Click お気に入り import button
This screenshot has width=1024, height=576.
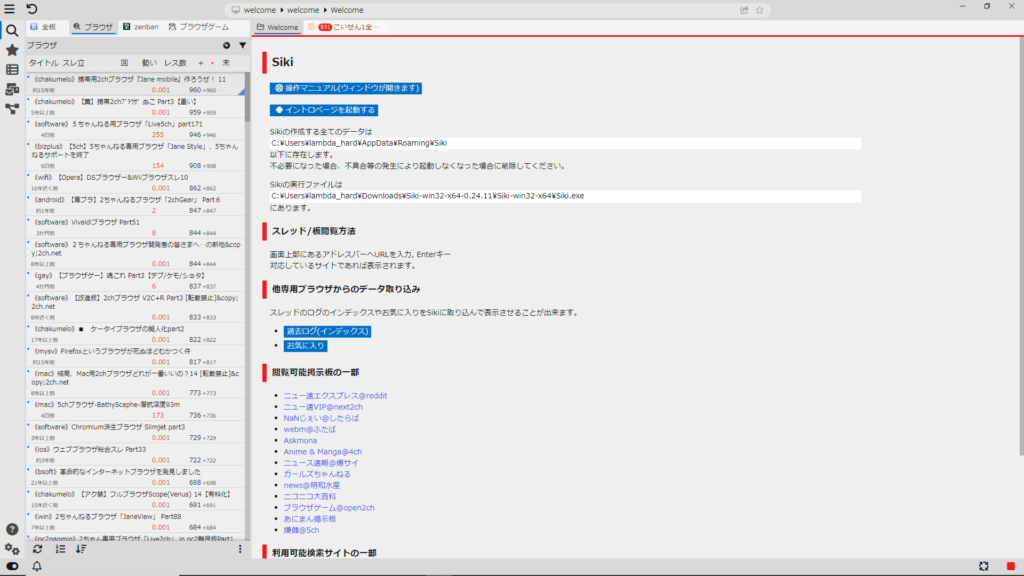point(305,345)
